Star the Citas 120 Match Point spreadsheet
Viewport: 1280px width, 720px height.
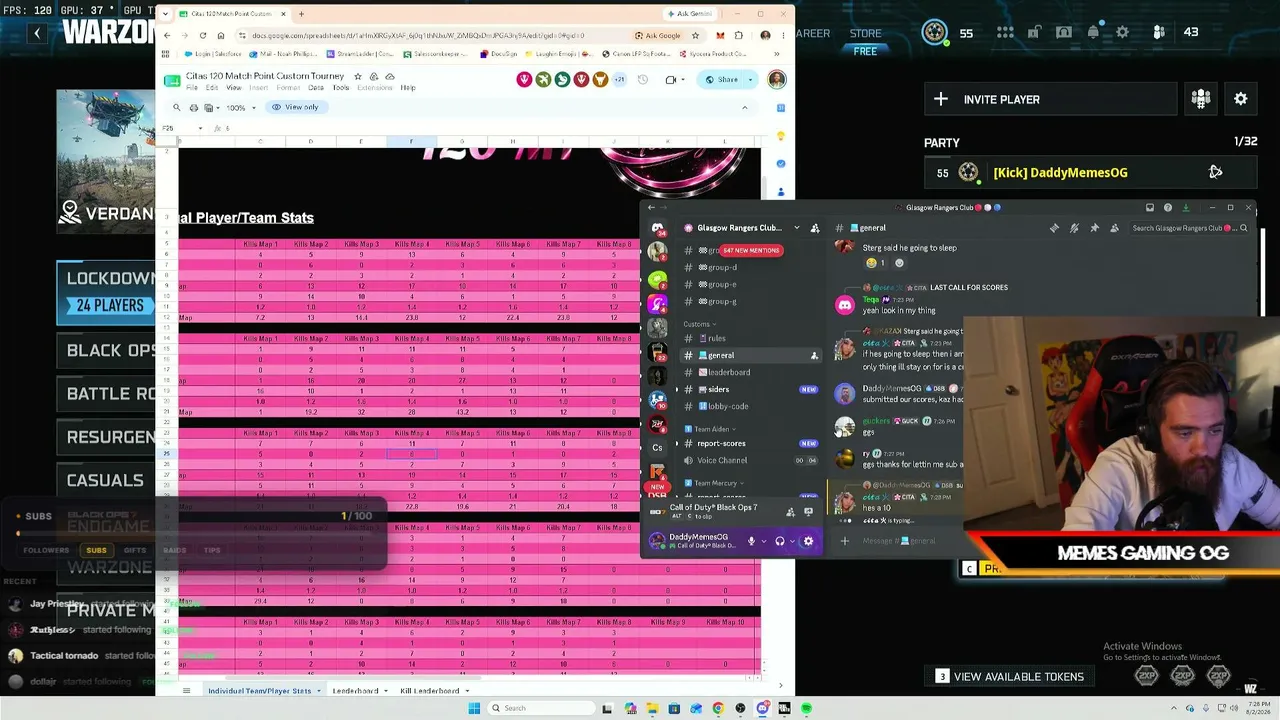357,76
